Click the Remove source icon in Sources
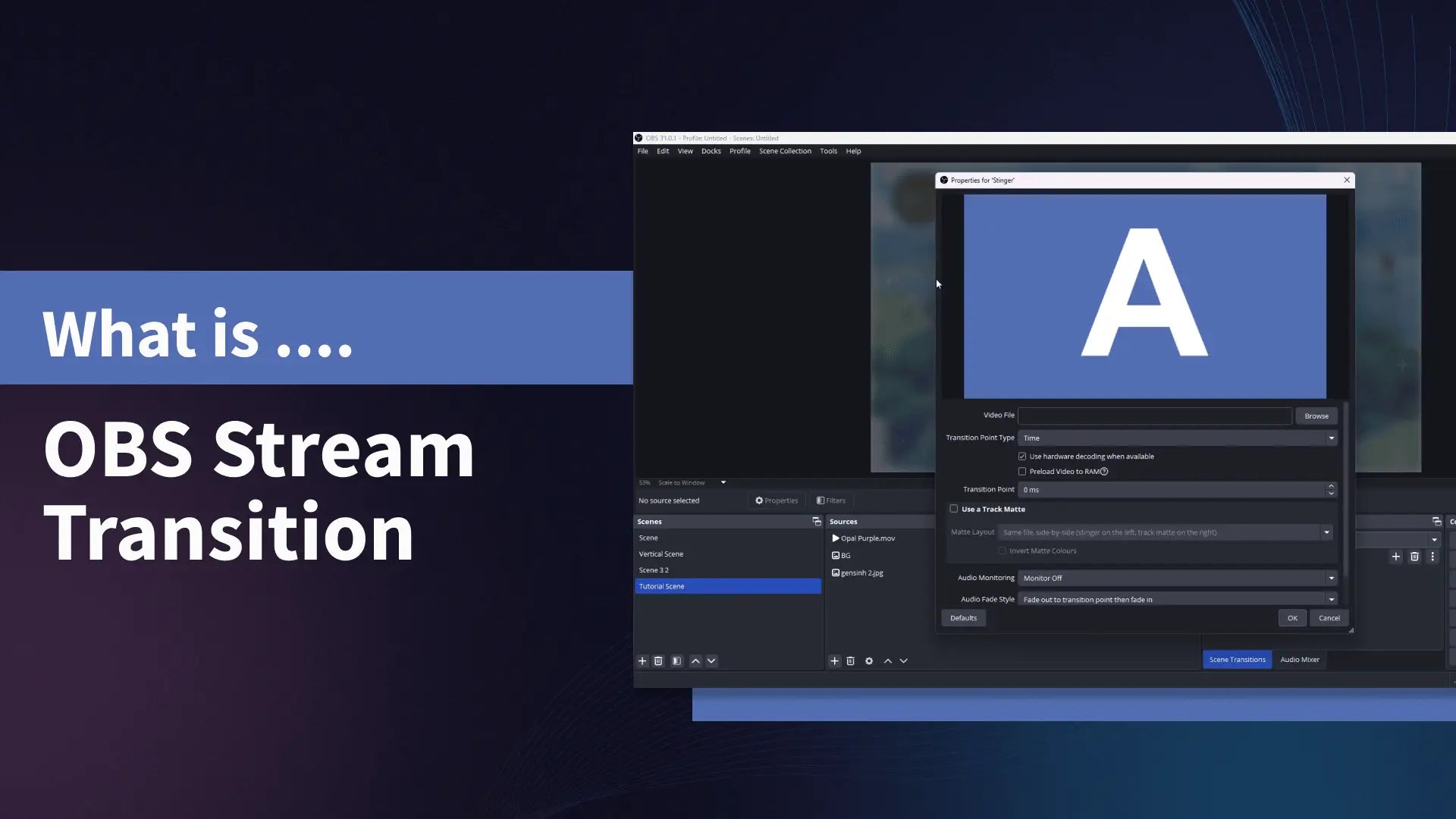 (850, 660)
